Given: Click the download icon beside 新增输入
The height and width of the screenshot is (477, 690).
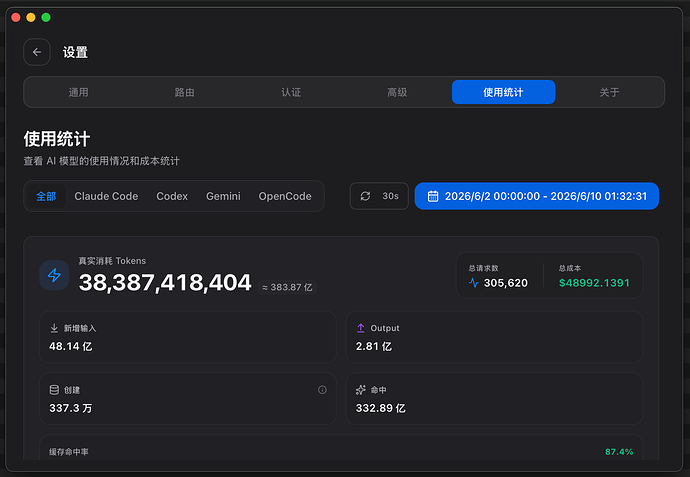Looking at the screenshot, I should pyautogui.click(x=54, y=328).
